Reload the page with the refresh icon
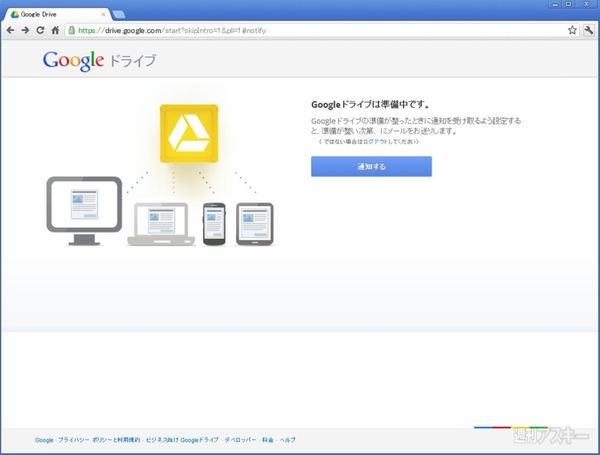This screenshot has height=455, width=600. point(40,30)
